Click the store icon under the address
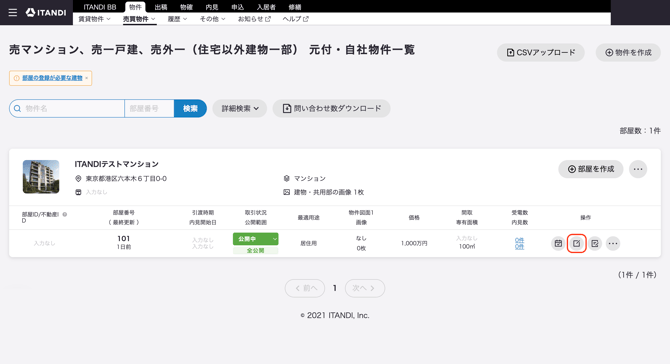The width and height of the screenshot is (670, 364). 78,192
